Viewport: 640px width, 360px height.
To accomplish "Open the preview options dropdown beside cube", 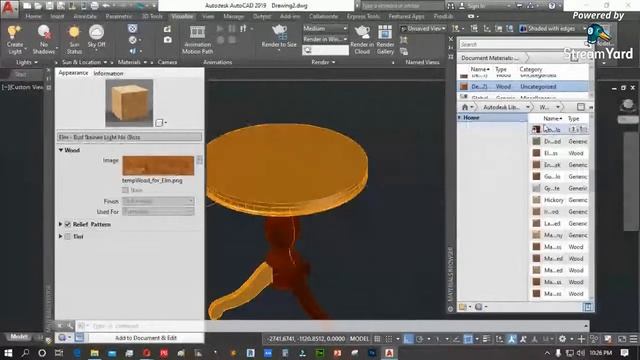I will (161, 122).
